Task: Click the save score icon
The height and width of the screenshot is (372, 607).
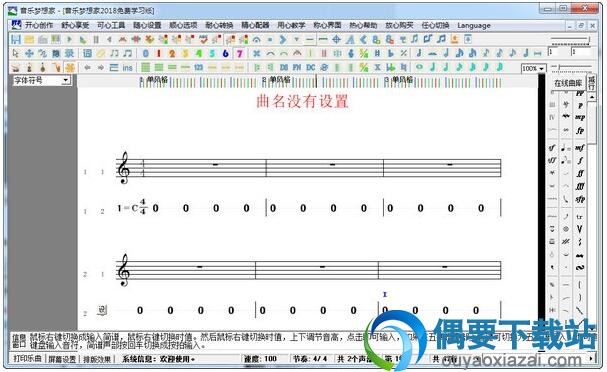Action: [x=16, y=39]
